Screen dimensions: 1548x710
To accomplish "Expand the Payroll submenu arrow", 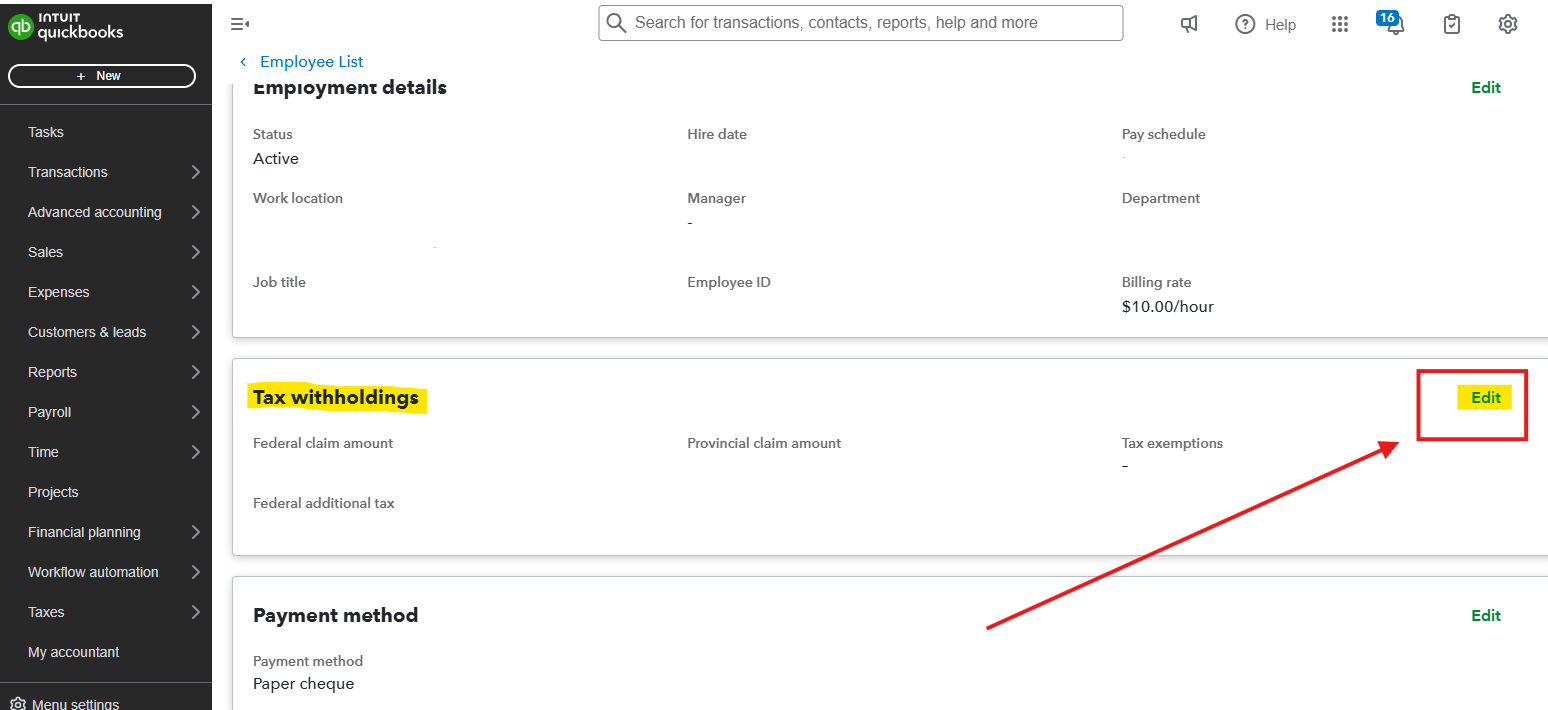I will (x=196, y=412).
